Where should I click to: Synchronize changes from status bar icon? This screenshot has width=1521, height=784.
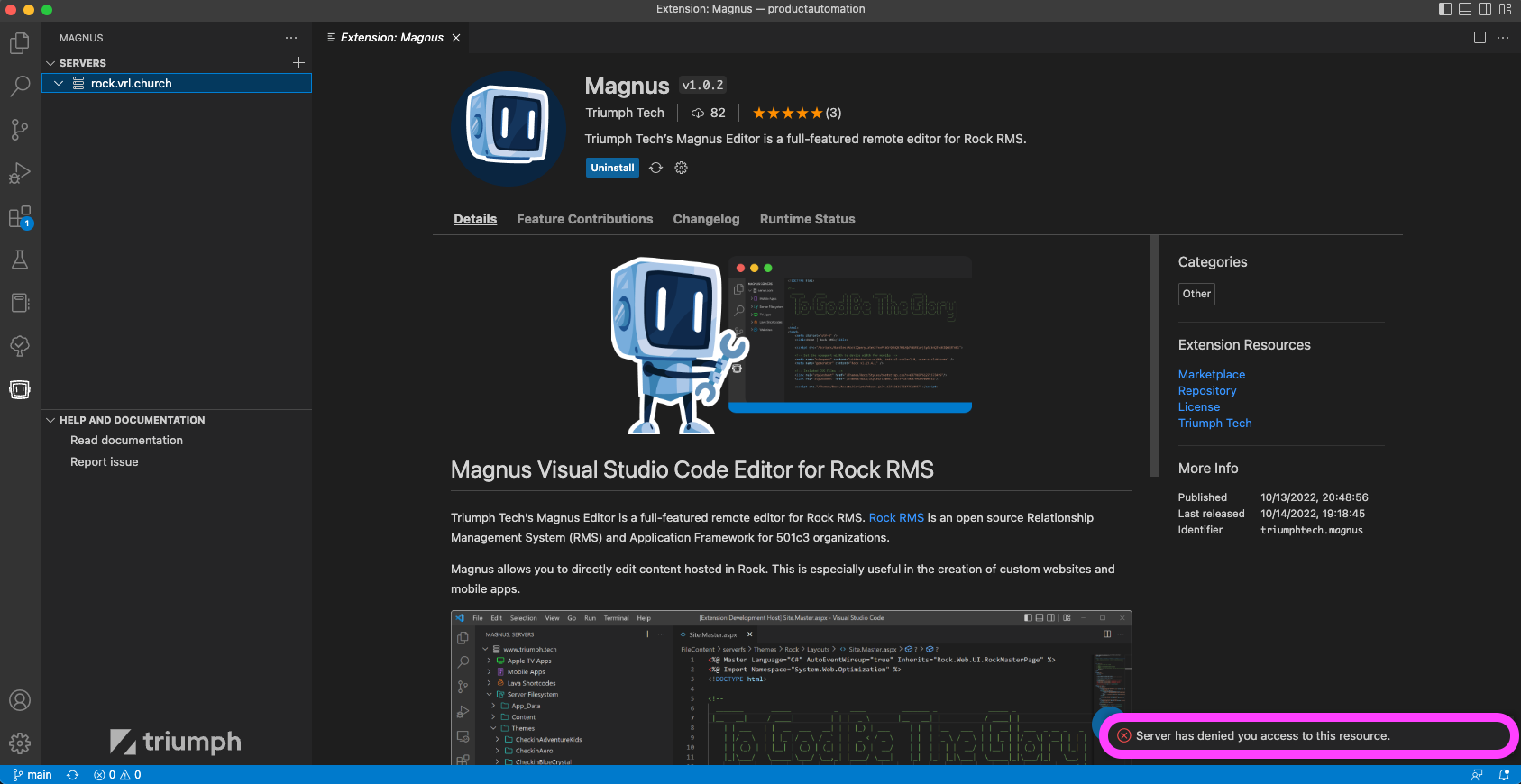tap(73, 775)
